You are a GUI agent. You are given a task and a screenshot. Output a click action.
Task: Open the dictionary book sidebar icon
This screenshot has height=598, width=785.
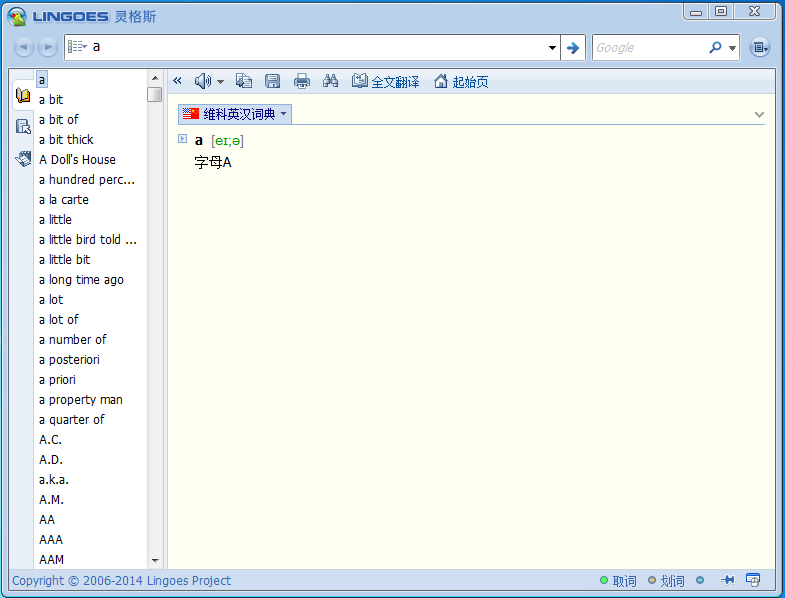(23, 96)
